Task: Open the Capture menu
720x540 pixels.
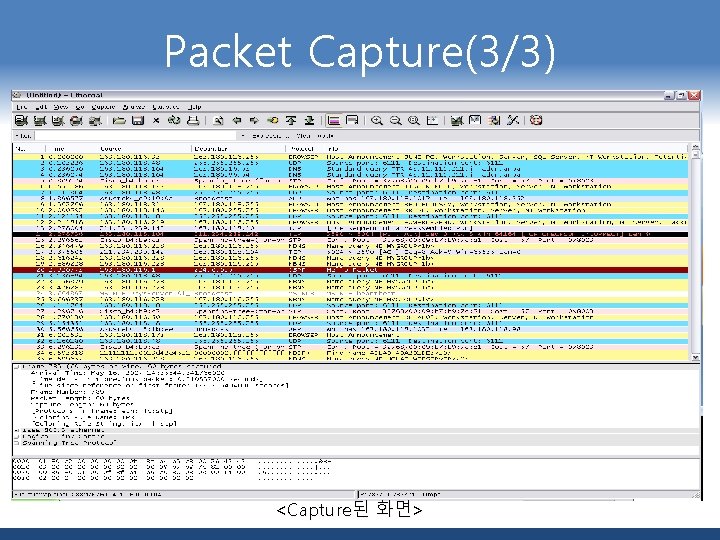Action: [103, 107]
